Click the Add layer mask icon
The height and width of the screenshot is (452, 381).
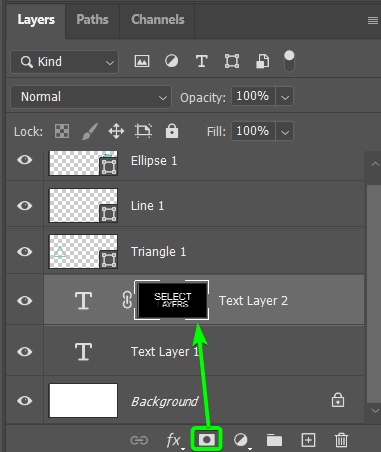pos(207,440)
